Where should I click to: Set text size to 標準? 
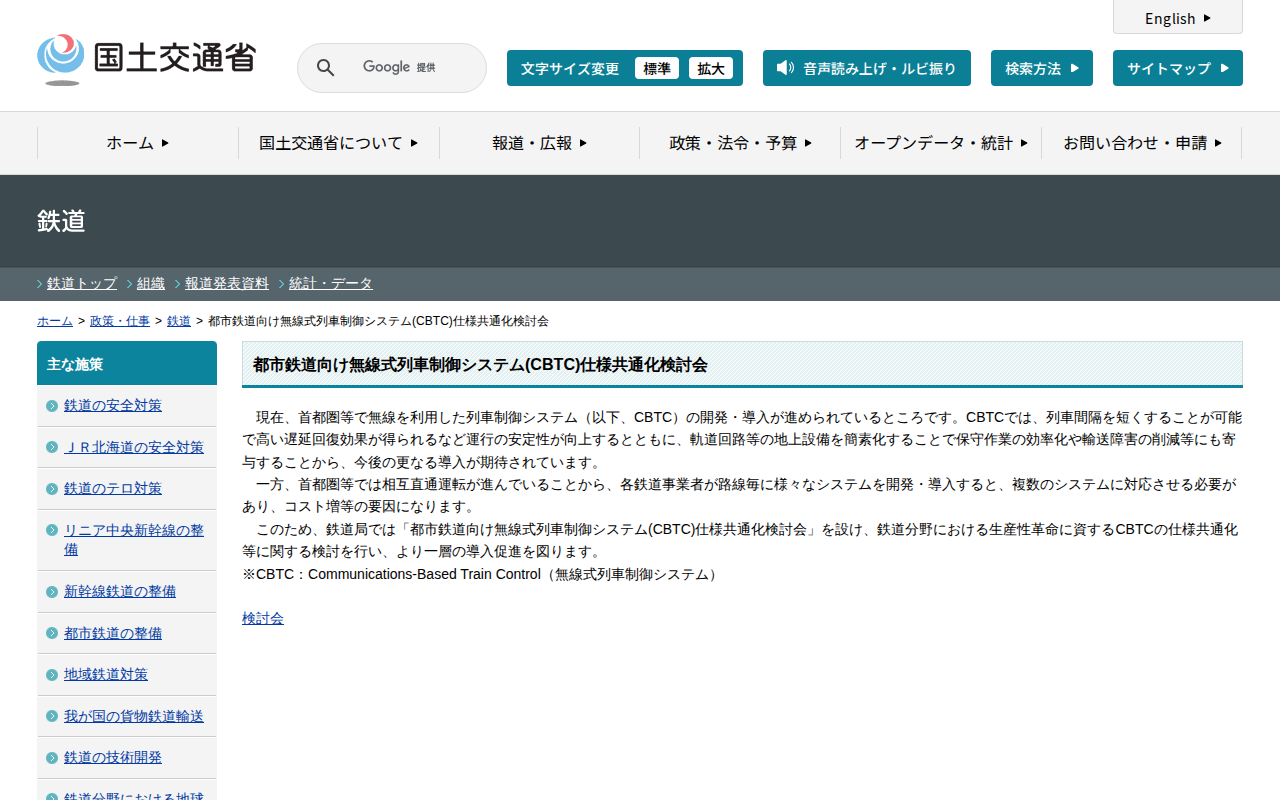[657, 68]
